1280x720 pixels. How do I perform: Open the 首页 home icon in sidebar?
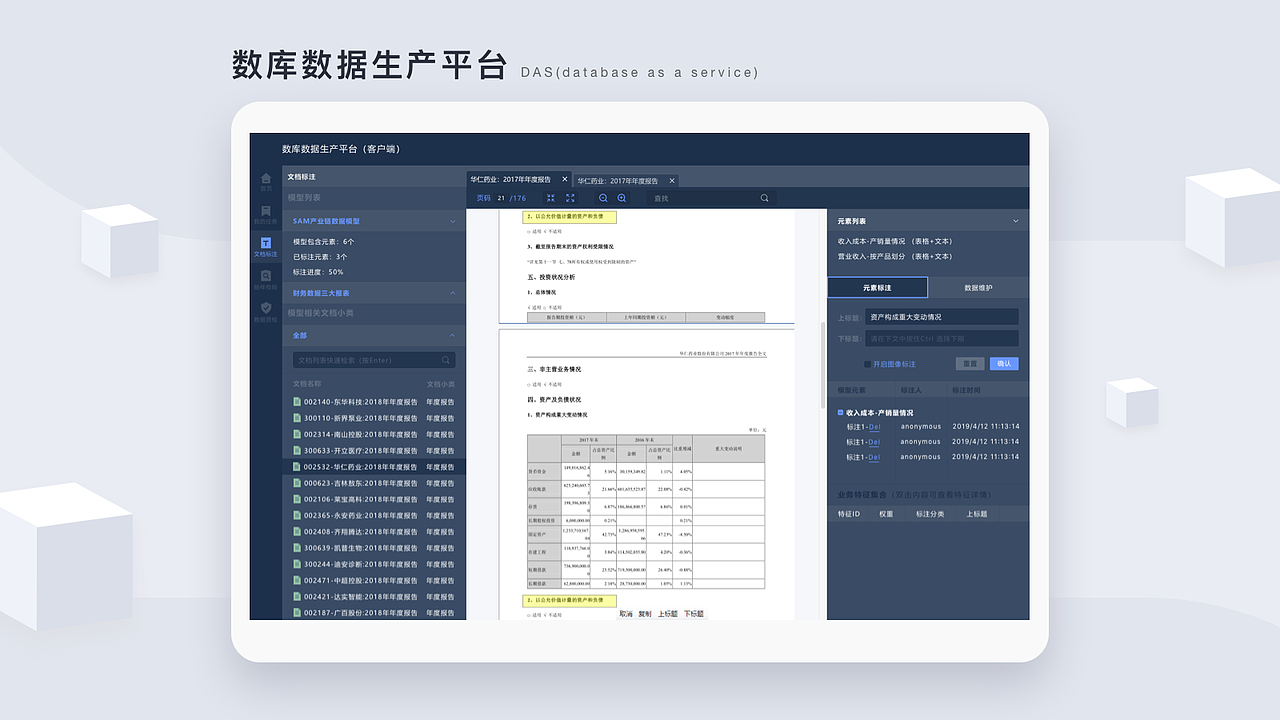(x=266, y=178)
